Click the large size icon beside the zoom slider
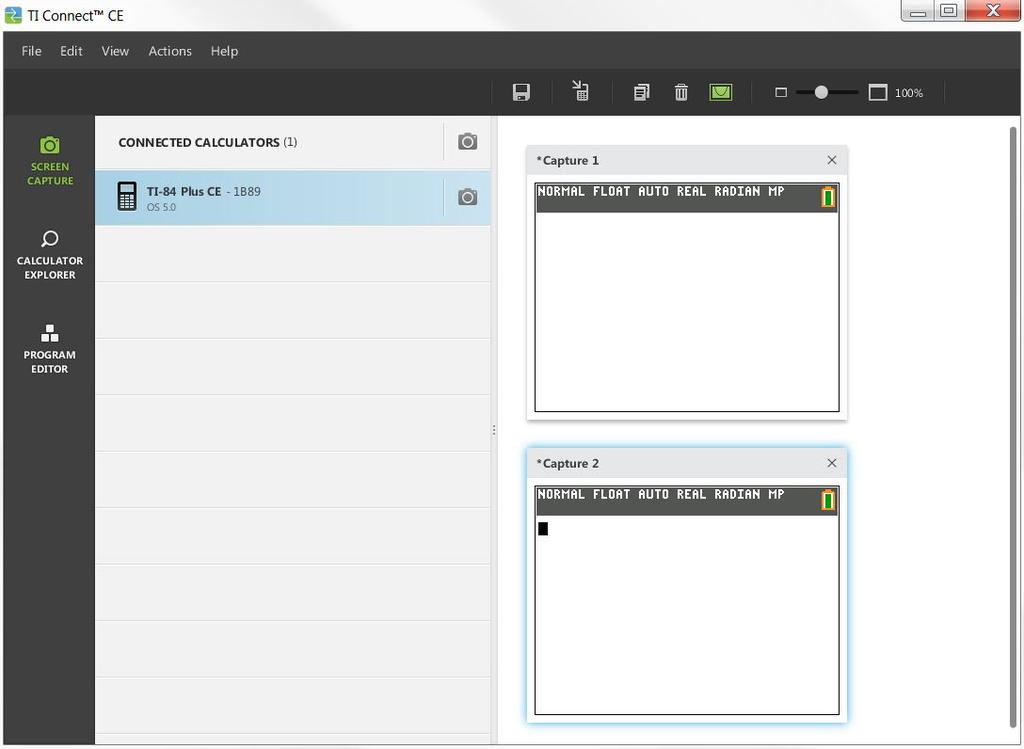 [878, 93]
